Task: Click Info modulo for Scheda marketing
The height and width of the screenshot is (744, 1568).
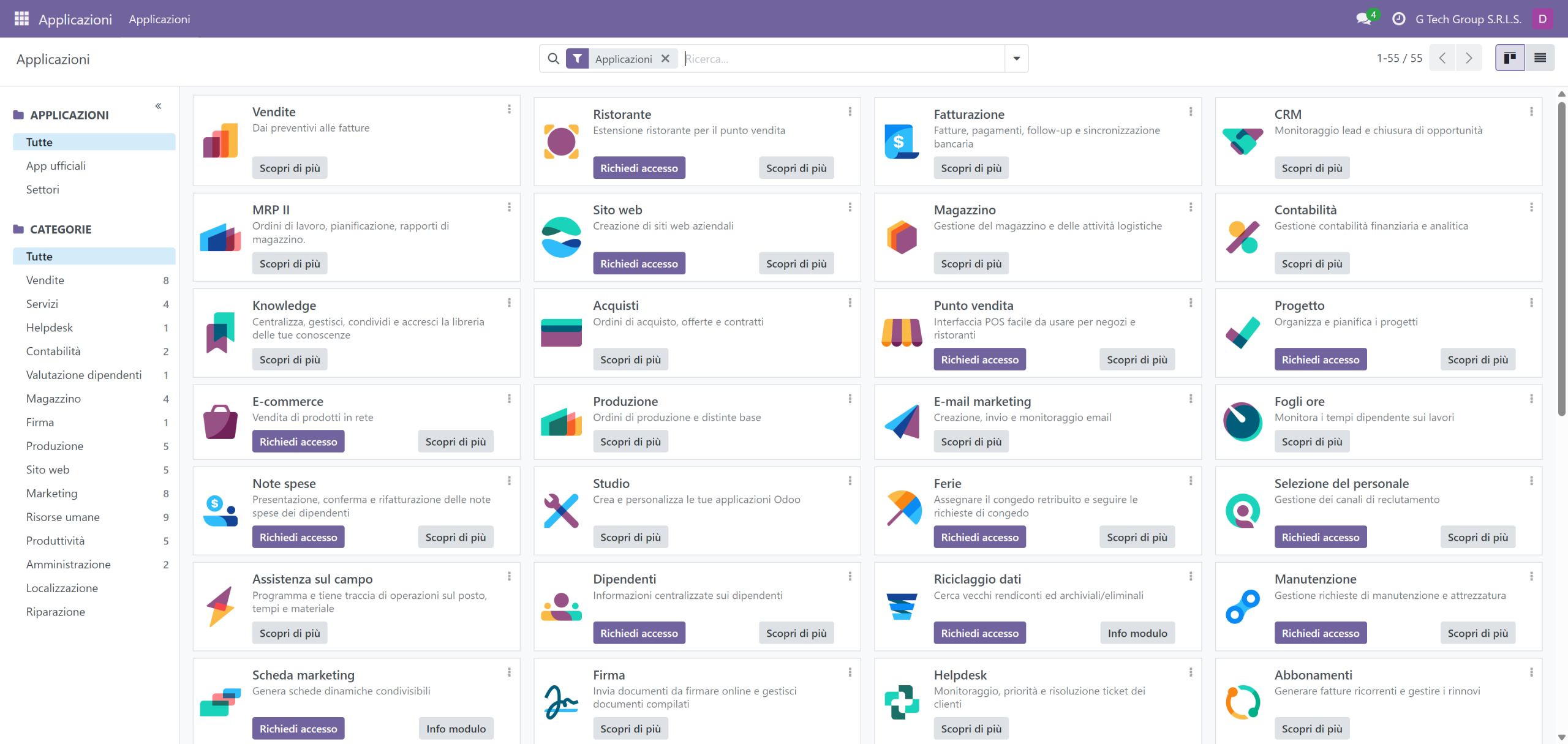Action: [456, 729]
